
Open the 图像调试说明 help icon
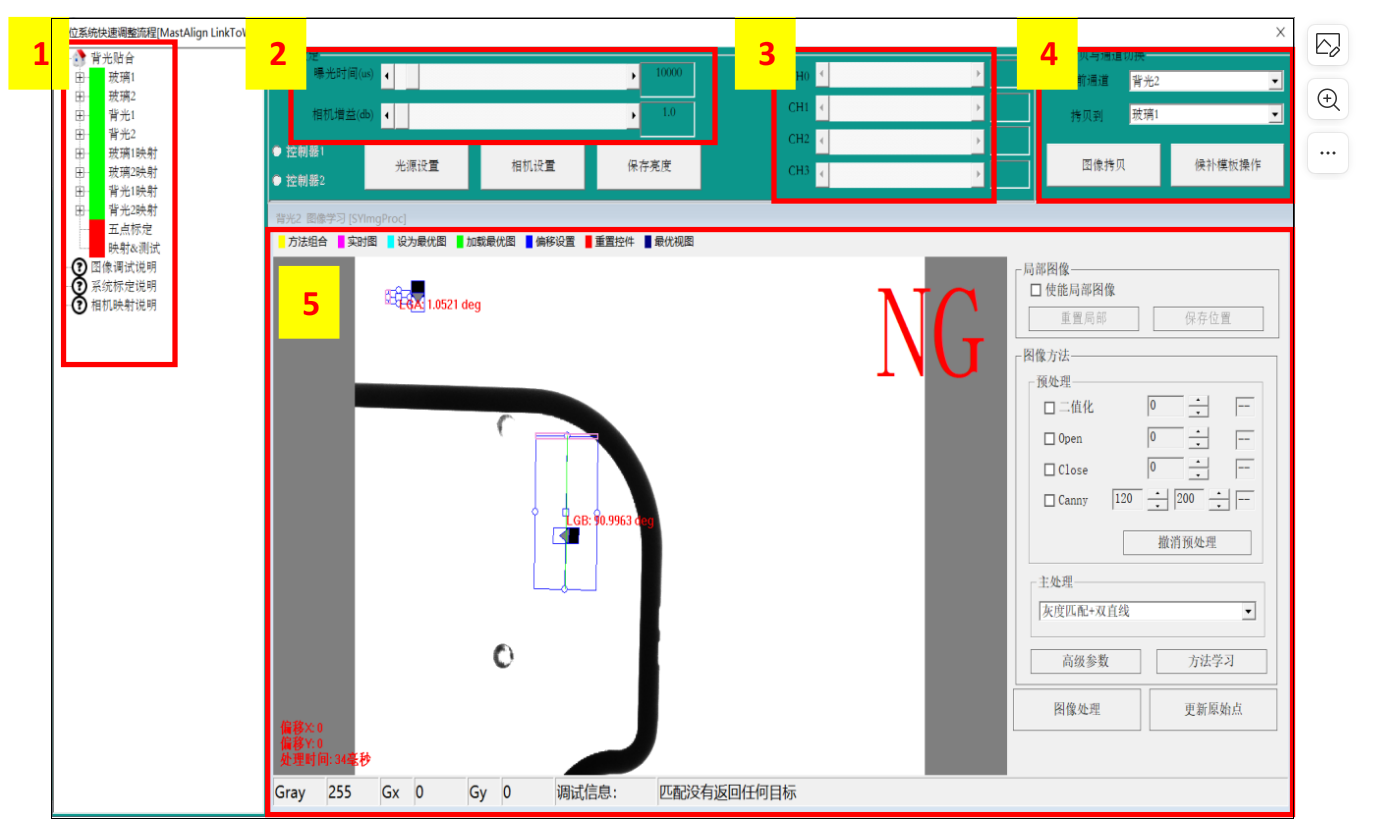click(x=79, y=267)
